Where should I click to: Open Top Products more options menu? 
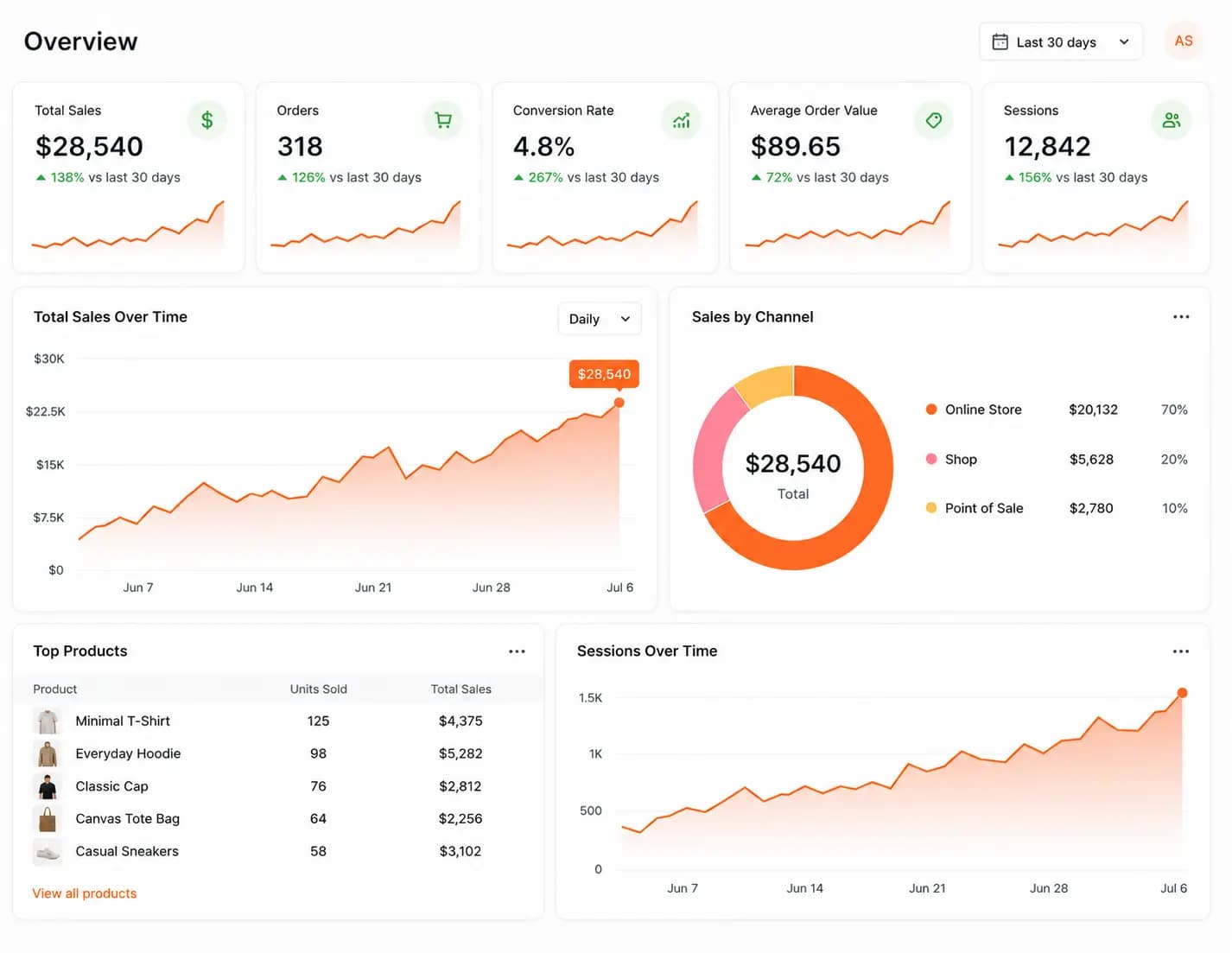pos(517,651)
